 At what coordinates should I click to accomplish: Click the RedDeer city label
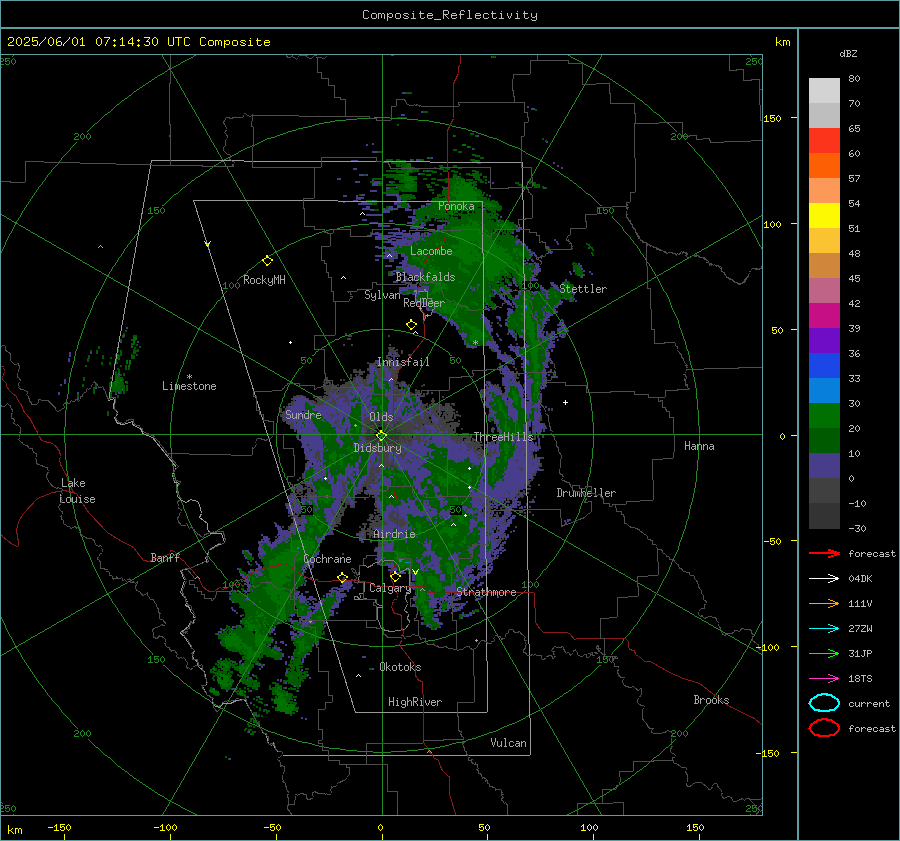(424, 303)
